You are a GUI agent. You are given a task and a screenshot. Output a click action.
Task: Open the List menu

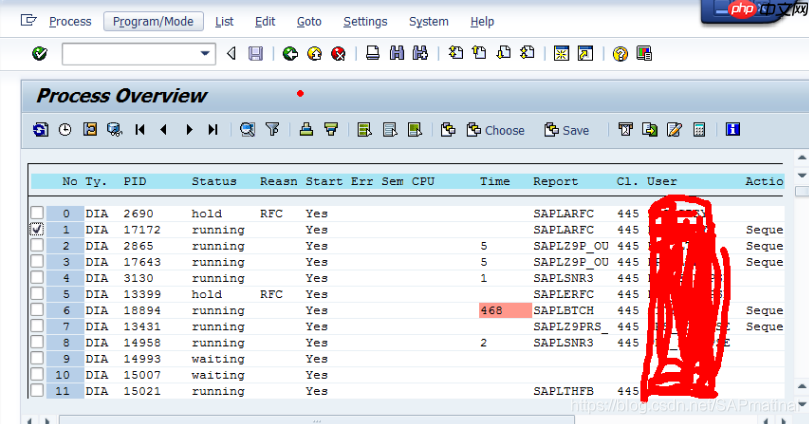(224, 22)
